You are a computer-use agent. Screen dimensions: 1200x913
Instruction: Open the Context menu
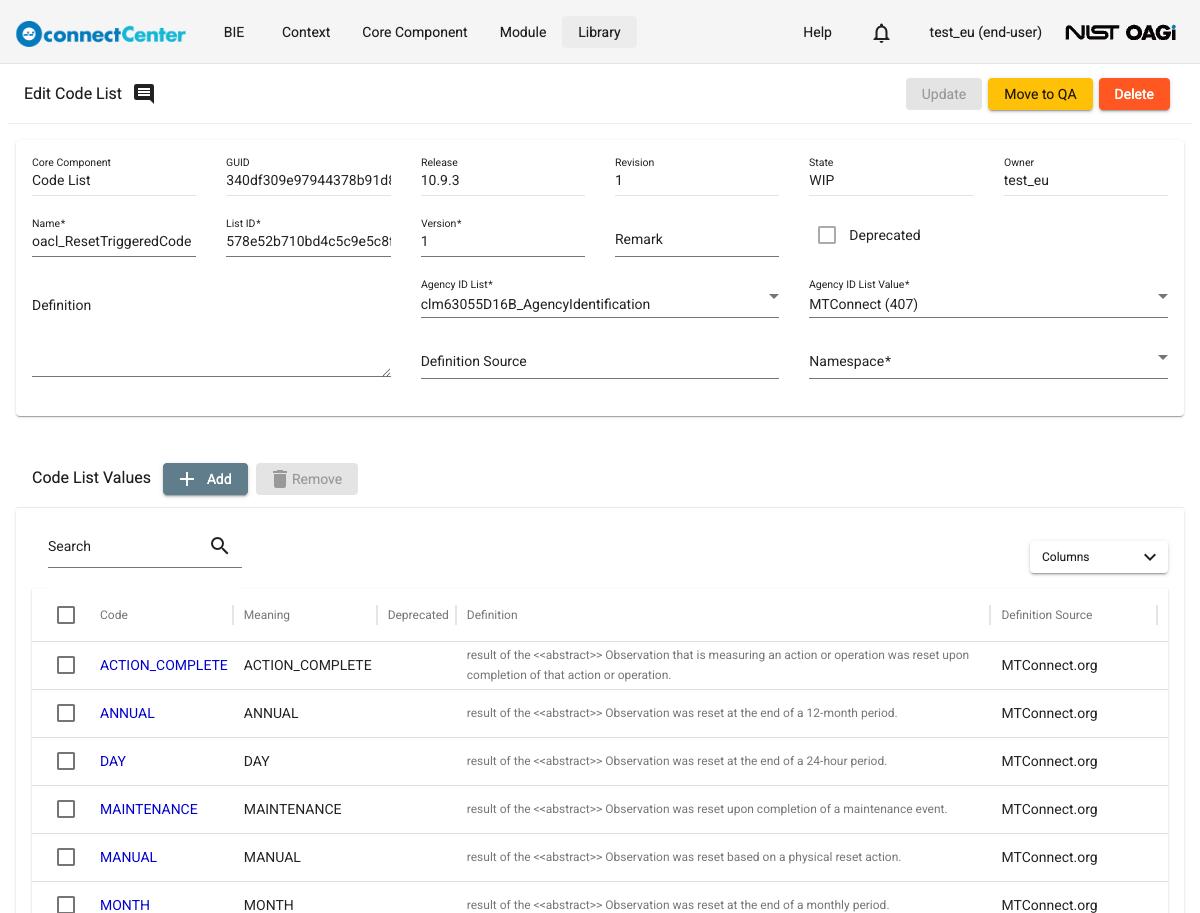[x=306, y=32]
